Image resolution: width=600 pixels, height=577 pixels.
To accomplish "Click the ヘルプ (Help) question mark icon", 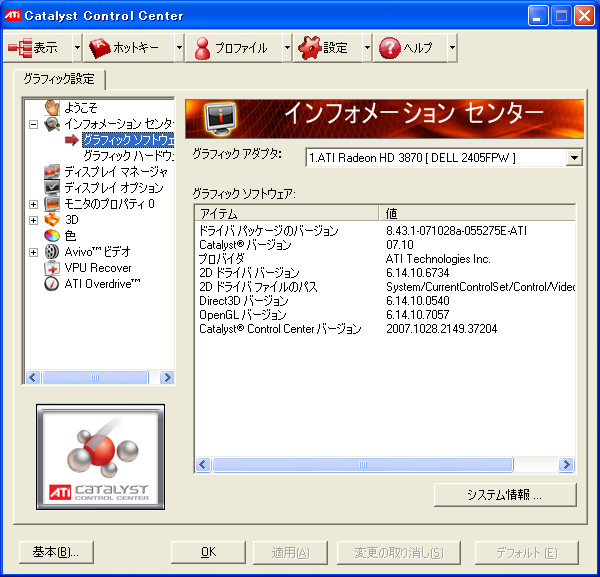I will pyautogui.click(x=388, y=47).
